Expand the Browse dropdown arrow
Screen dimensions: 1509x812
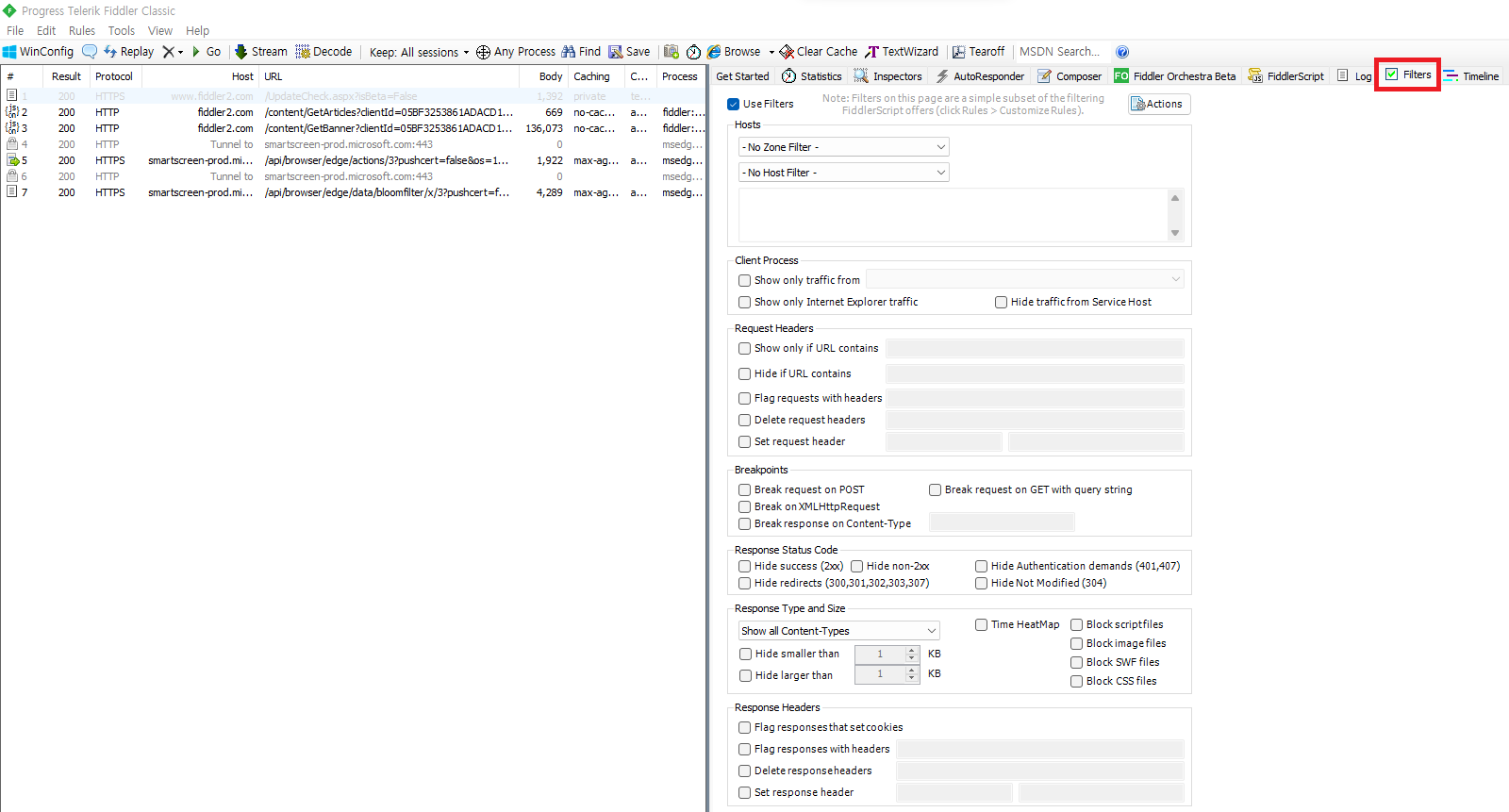click(771, 52)
